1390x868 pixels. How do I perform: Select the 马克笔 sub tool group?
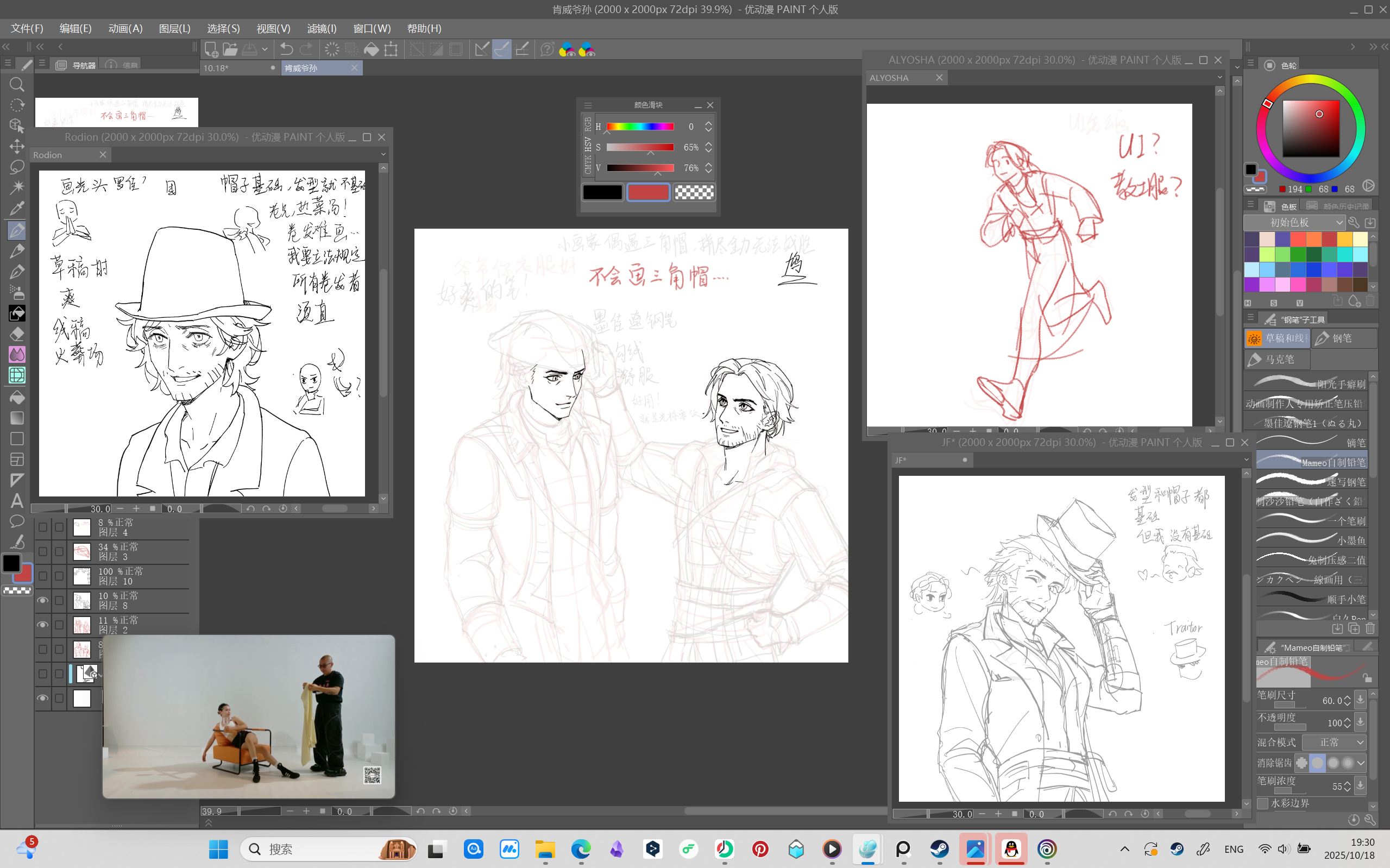click(1278, 360)
